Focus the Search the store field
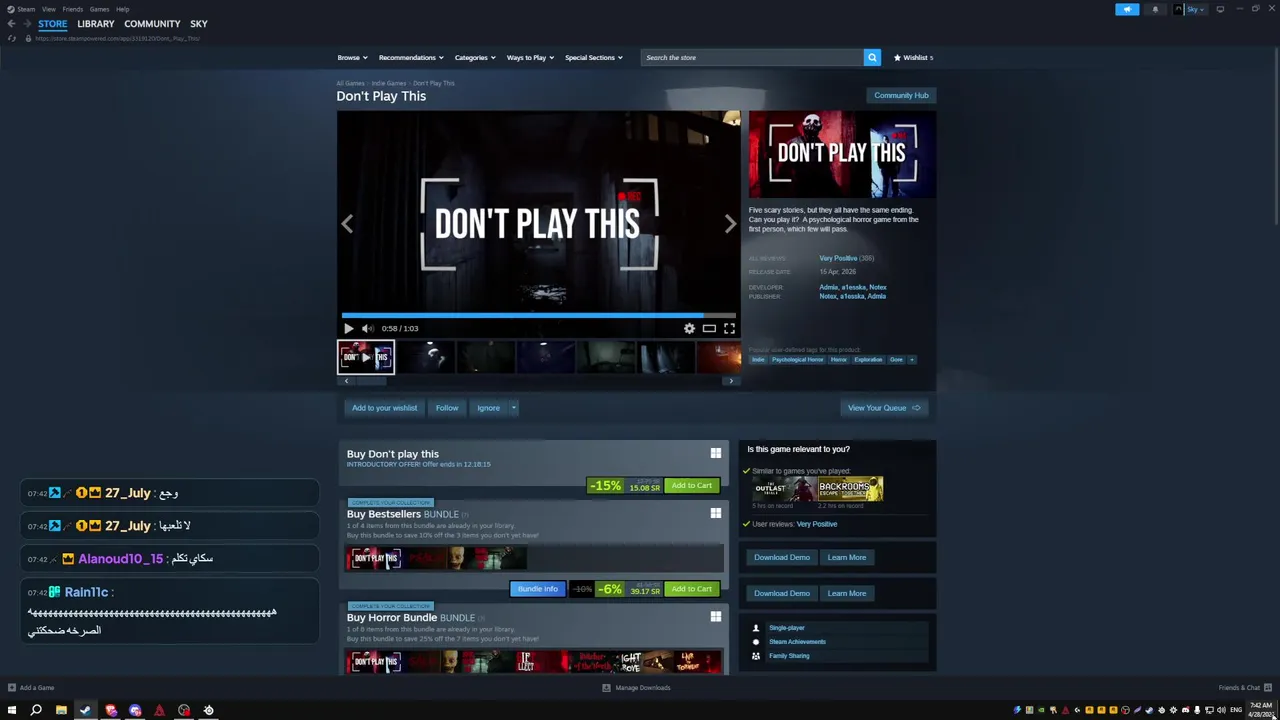1280x720 pixels. tap(752, 57)
